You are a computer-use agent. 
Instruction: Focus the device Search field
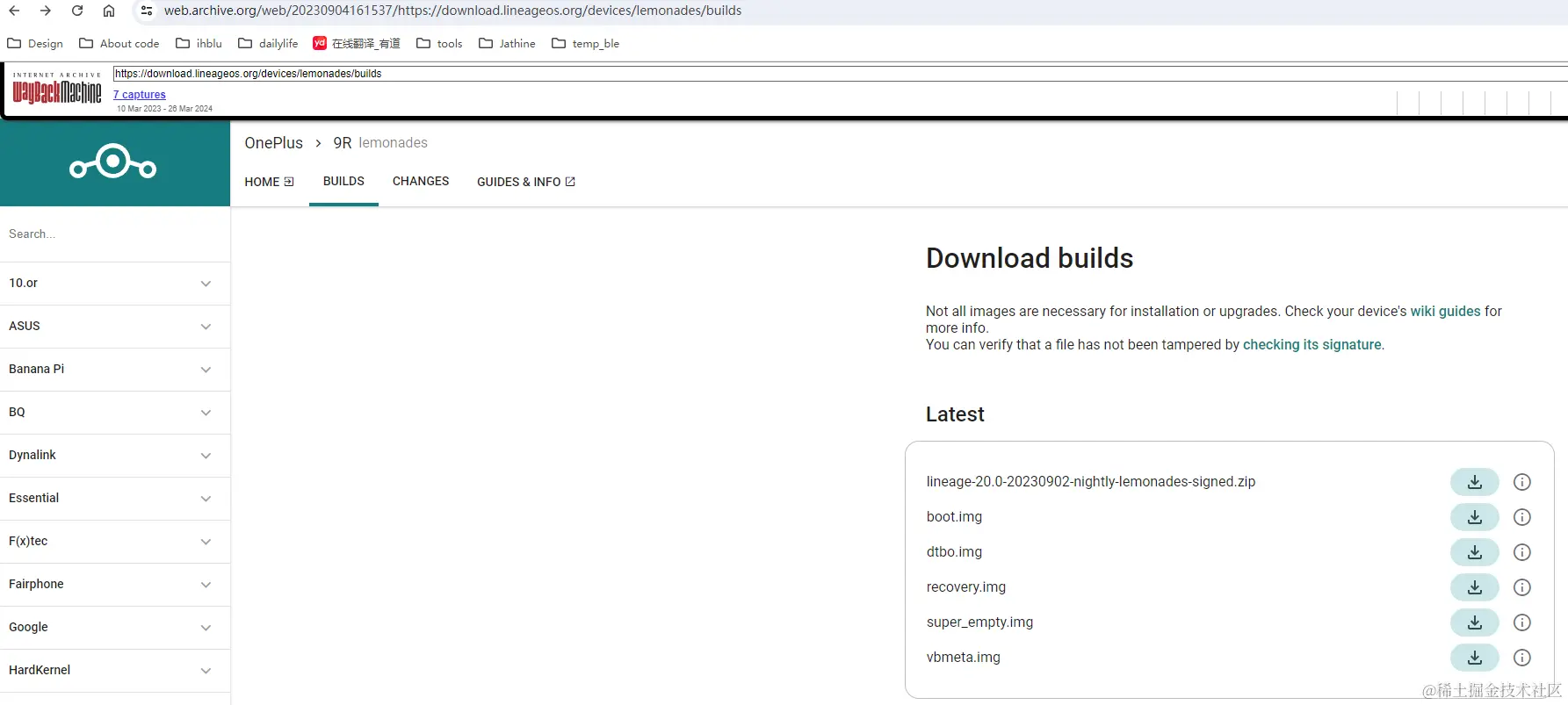click(115, 234)
